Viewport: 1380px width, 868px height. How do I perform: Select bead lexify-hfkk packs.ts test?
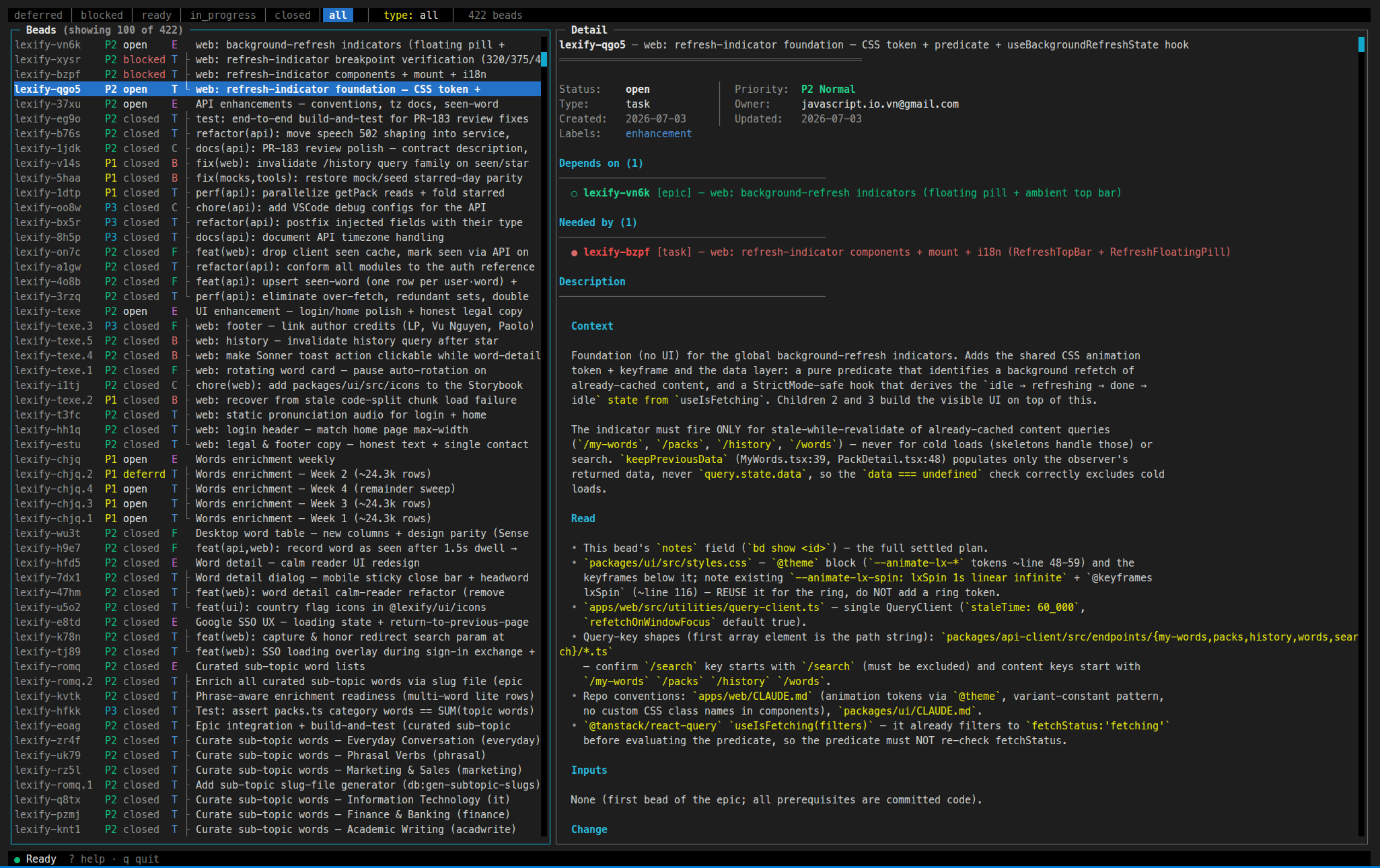coord(277,711)
